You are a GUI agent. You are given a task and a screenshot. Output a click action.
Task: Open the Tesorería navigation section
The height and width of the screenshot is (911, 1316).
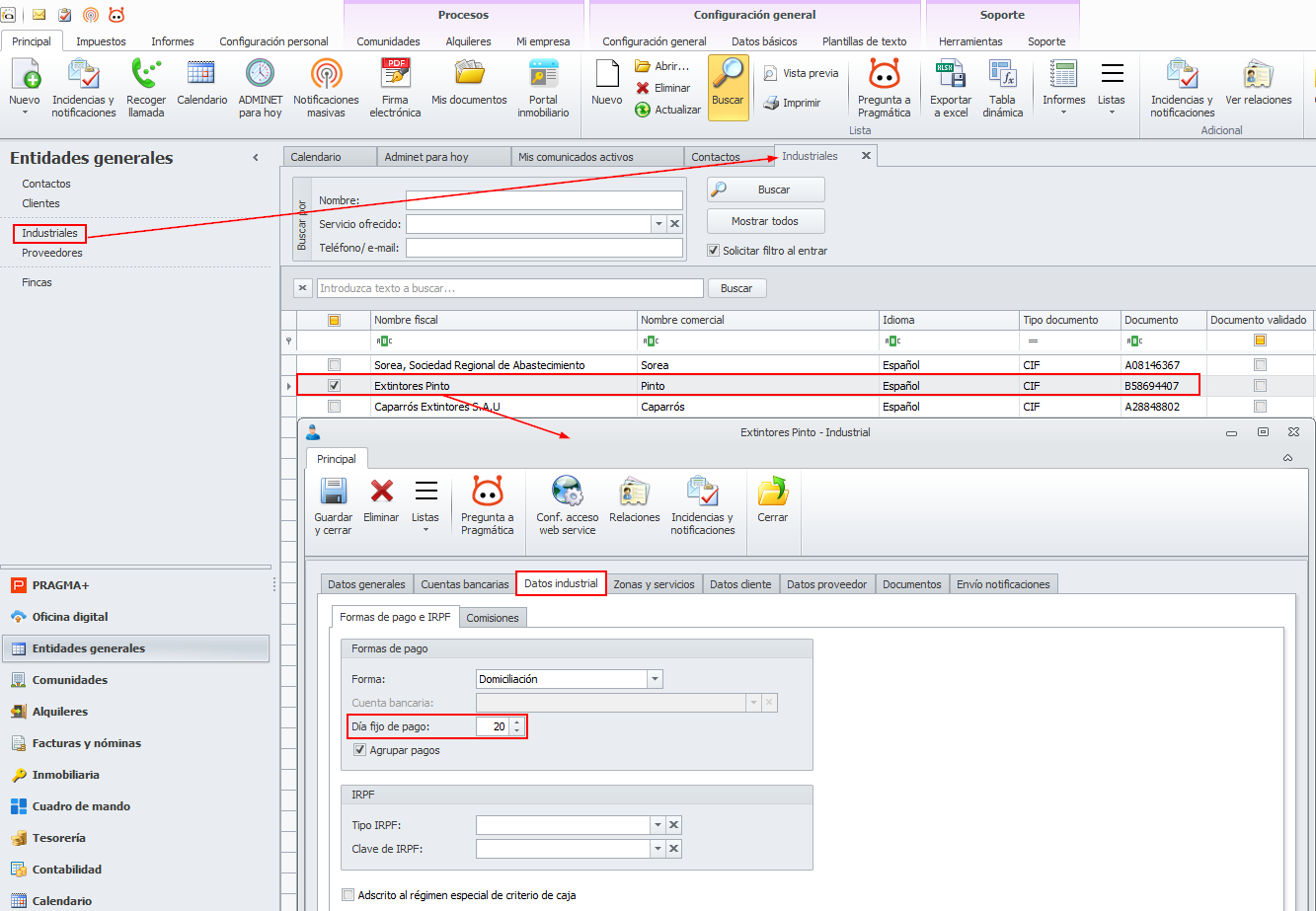(136, 838)
